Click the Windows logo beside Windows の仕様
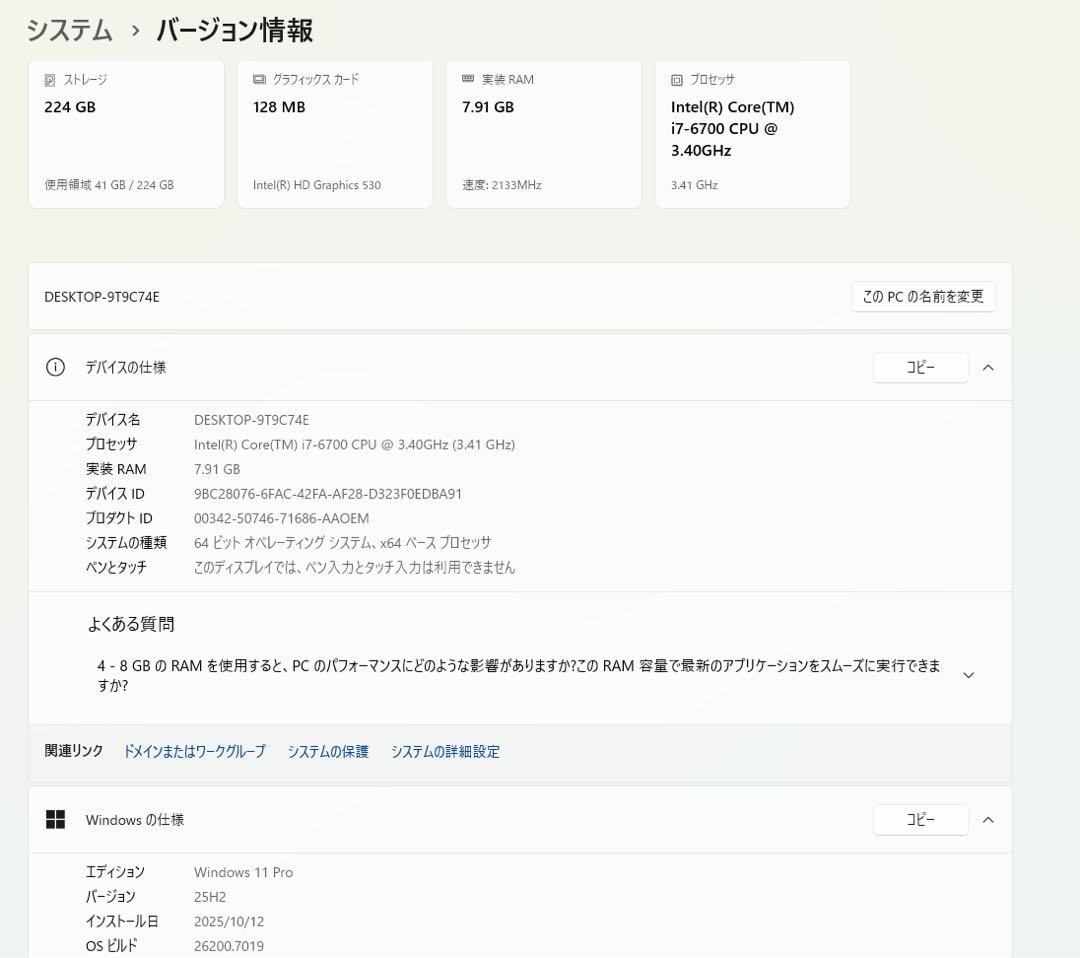 point(54,819)
